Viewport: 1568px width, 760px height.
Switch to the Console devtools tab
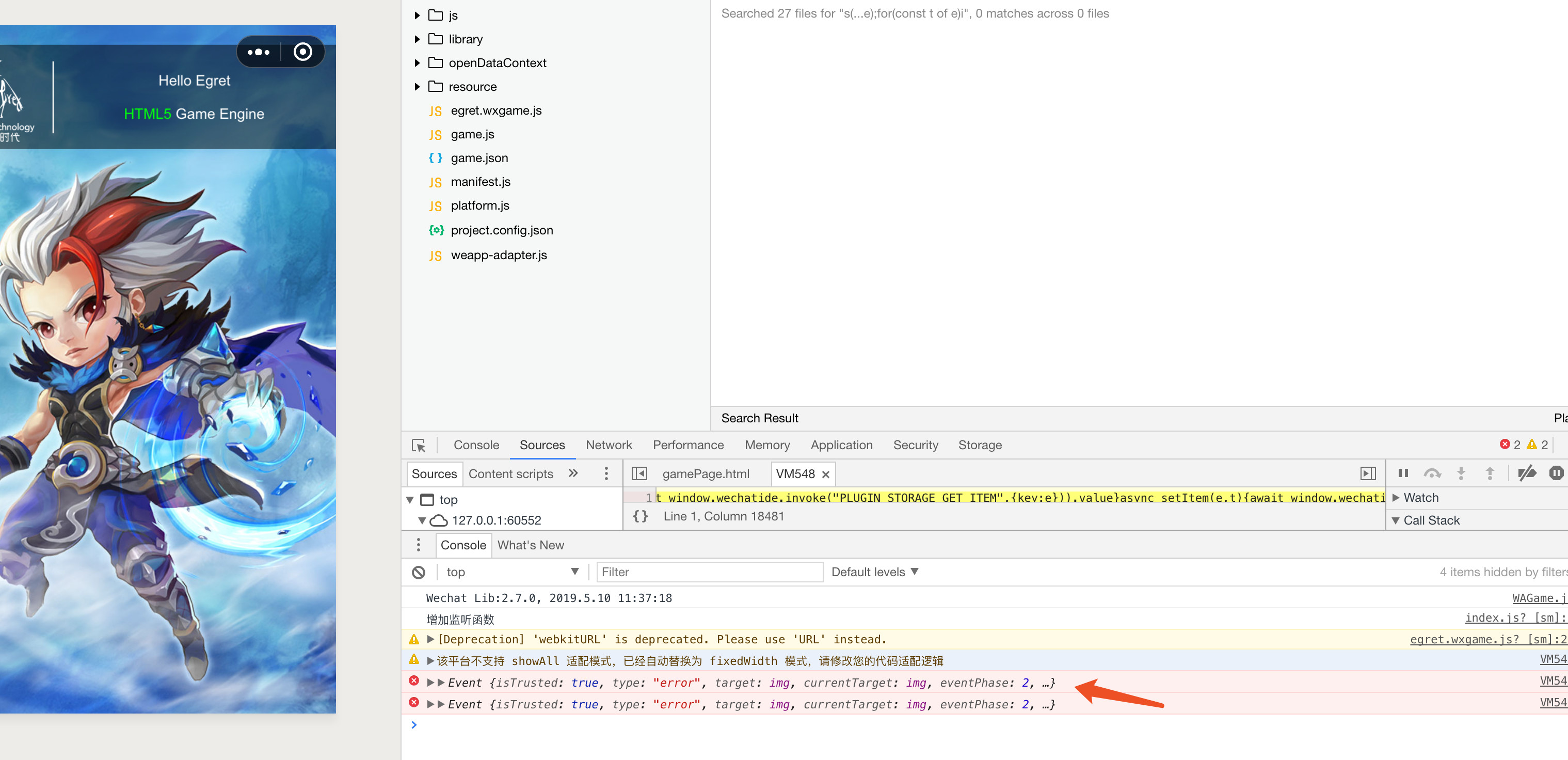476,445
